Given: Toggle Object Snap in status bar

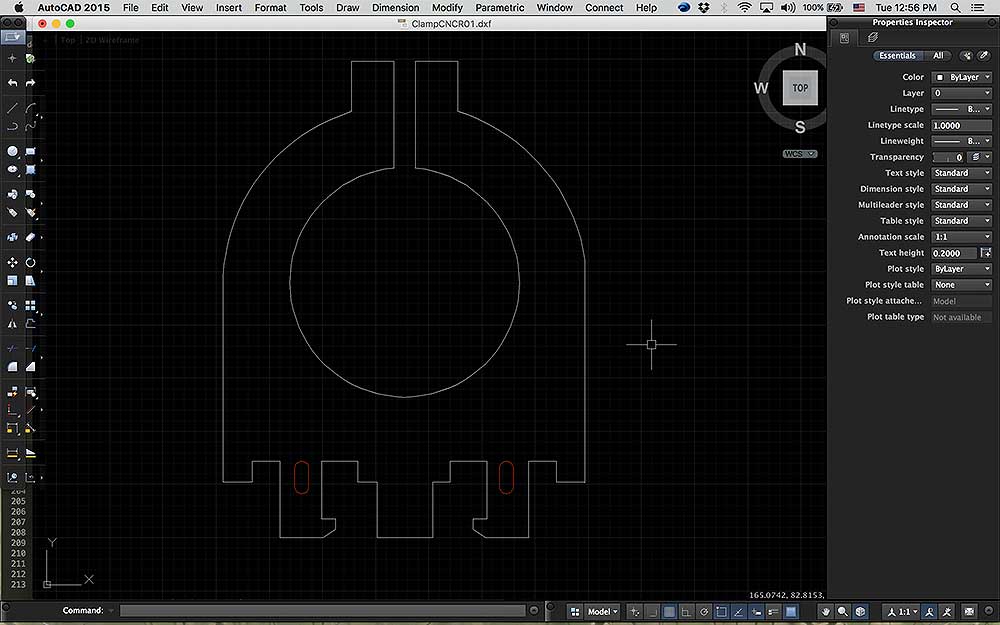Looking at the screenshot, I should (721, 612).
